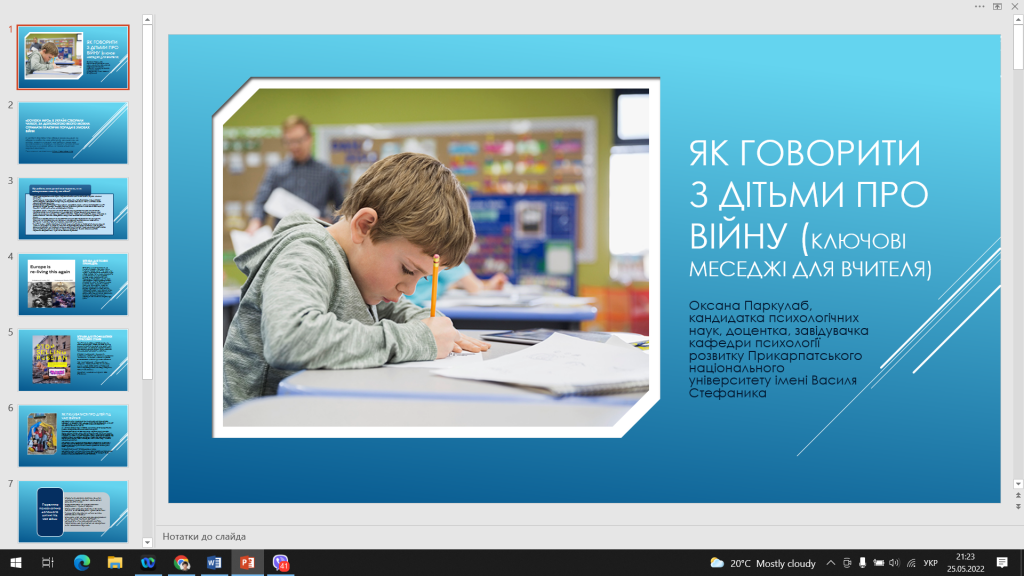Open the Windows Start menu
Viewport: 1024px width, 576px height.
[16, 563]
